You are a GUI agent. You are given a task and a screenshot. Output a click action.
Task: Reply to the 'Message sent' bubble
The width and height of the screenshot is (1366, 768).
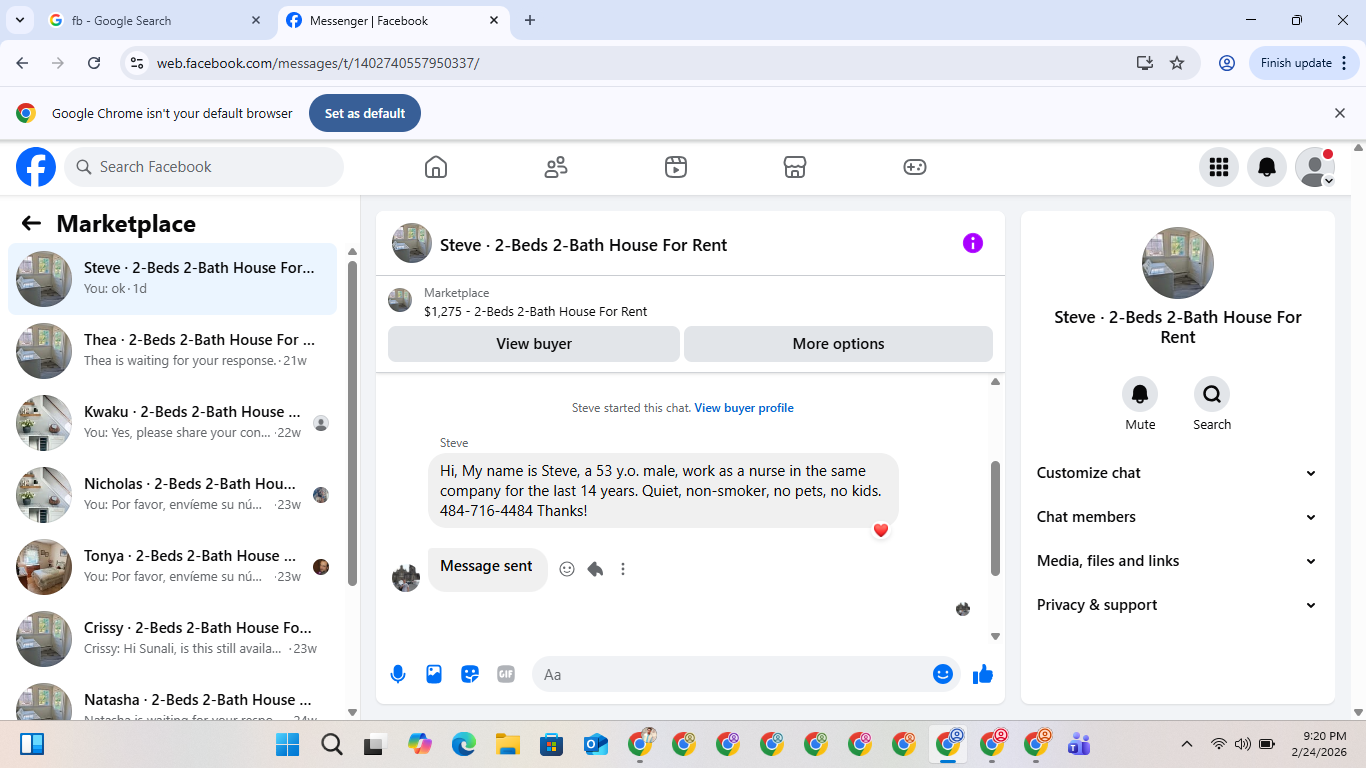click(x=595, y=569)
